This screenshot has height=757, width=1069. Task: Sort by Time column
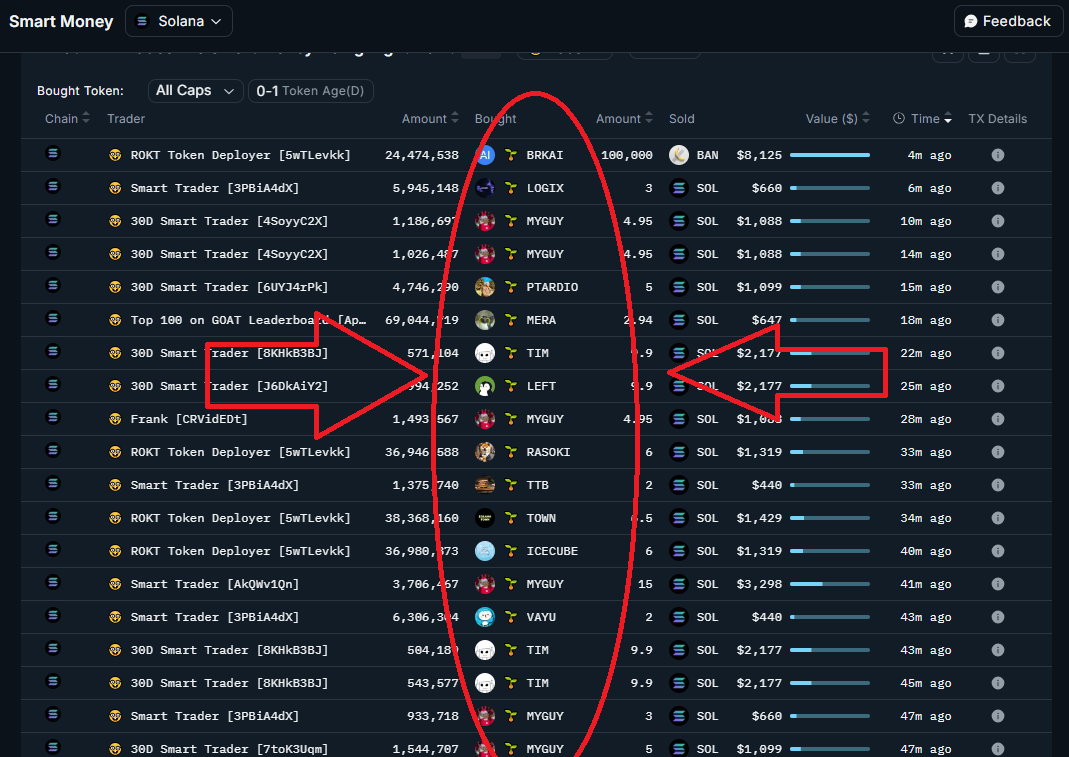pyautogui.click(x=922, y=119)
